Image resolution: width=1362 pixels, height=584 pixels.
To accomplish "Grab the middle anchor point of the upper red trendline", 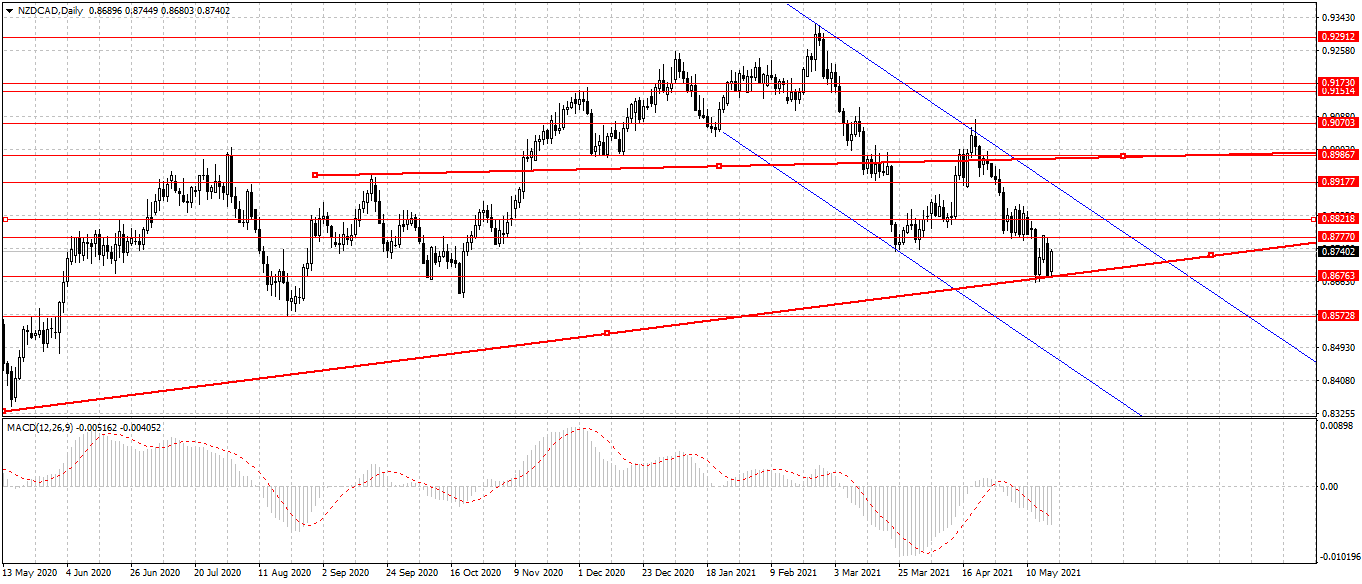I will click(719, 166).
